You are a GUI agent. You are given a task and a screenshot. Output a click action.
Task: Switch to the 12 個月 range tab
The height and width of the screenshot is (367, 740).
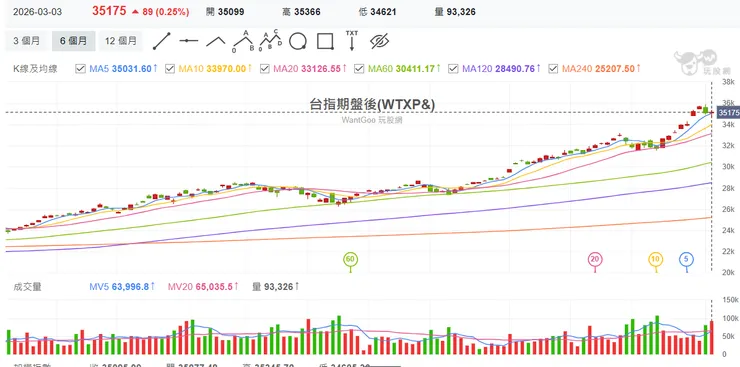click(x=120, y=41)
